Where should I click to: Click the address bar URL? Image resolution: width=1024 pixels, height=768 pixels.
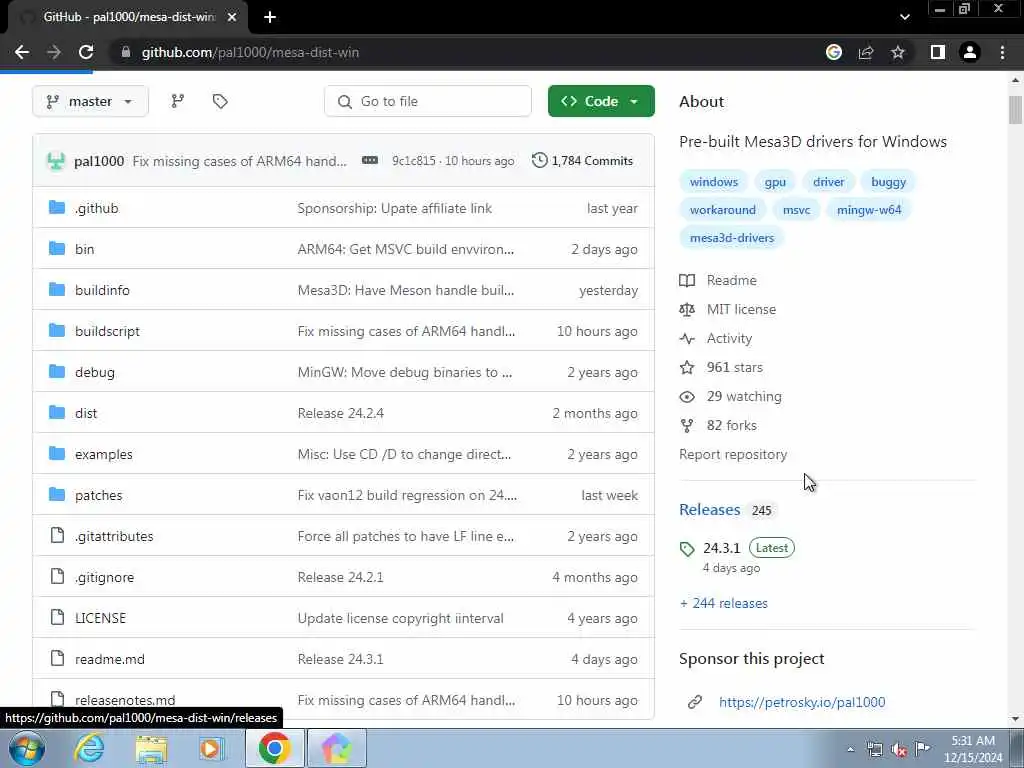[x=250, y=52]
